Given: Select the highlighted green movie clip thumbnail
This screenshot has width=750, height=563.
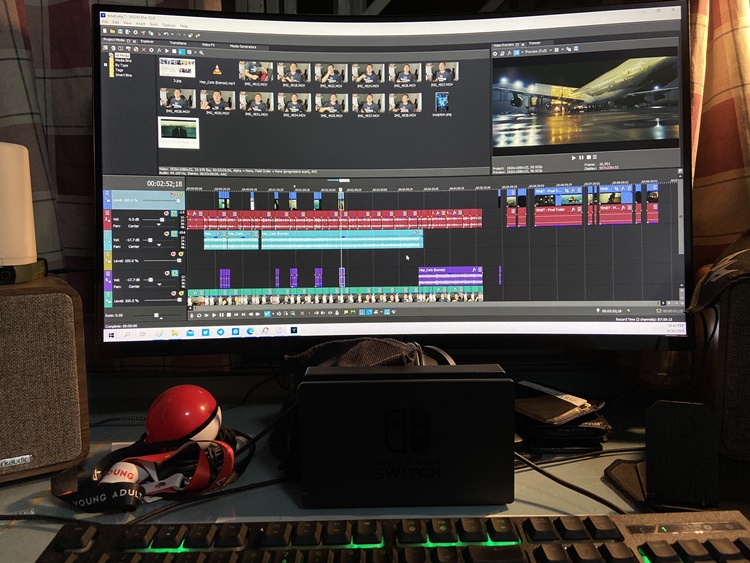Looking at the screenshot, I should tap(178, 132).
